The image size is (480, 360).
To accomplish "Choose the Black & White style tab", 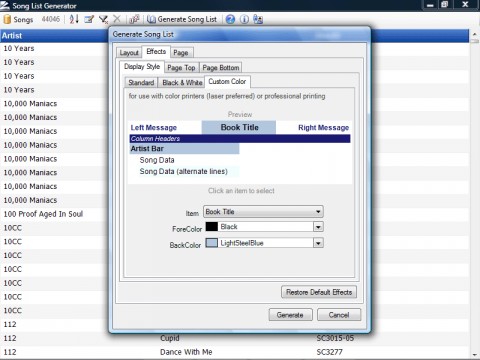I will point(182,82).
